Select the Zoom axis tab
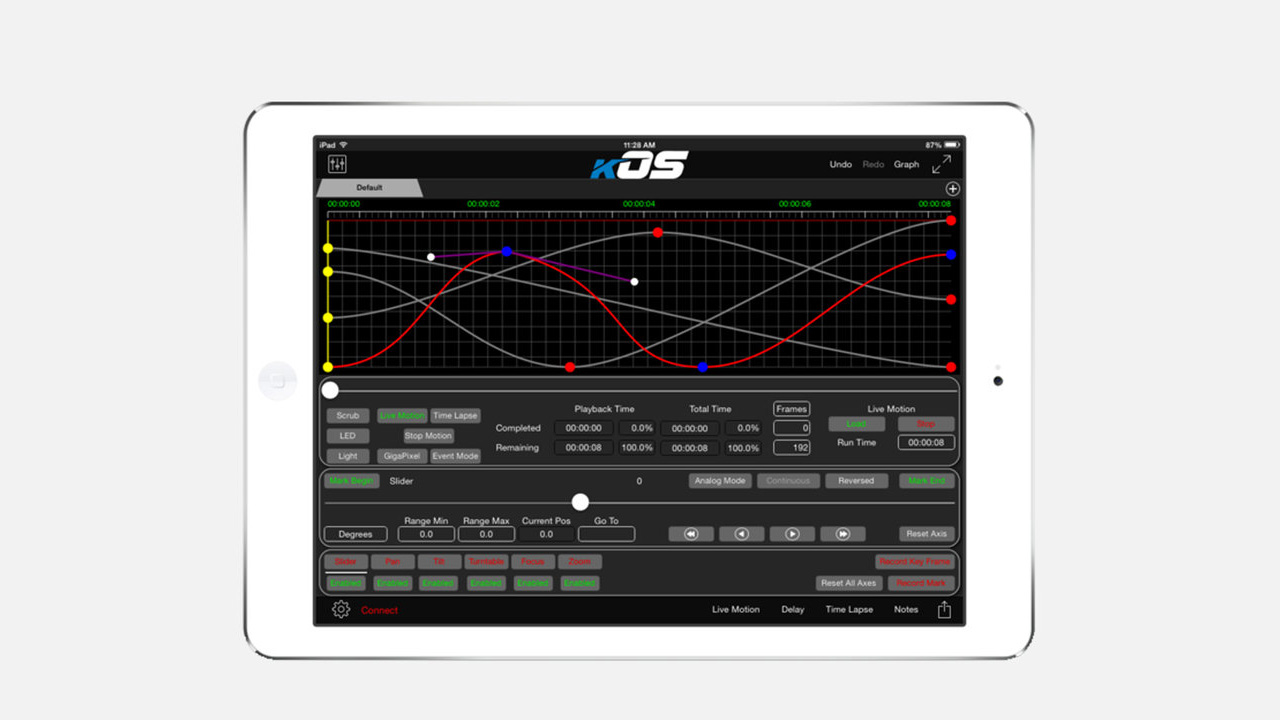1280x720 pixels. tap(580, 562)
